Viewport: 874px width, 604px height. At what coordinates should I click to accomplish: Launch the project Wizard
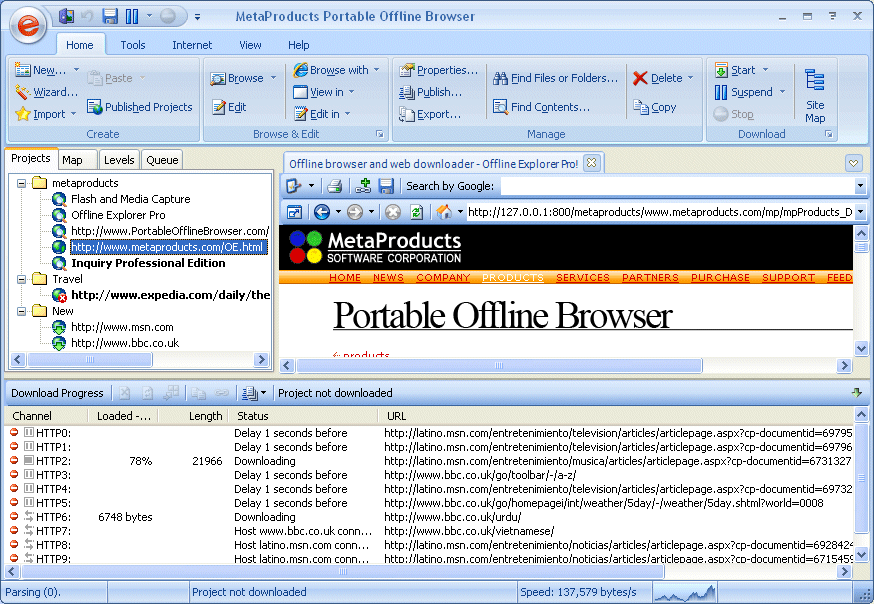(47, 92)
